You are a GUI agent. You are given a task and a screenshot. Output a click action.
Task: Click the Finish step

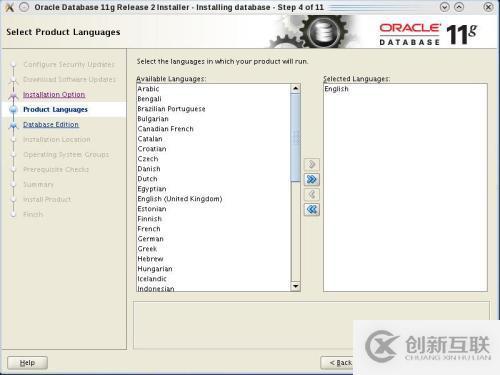click(x=33, y=214)
